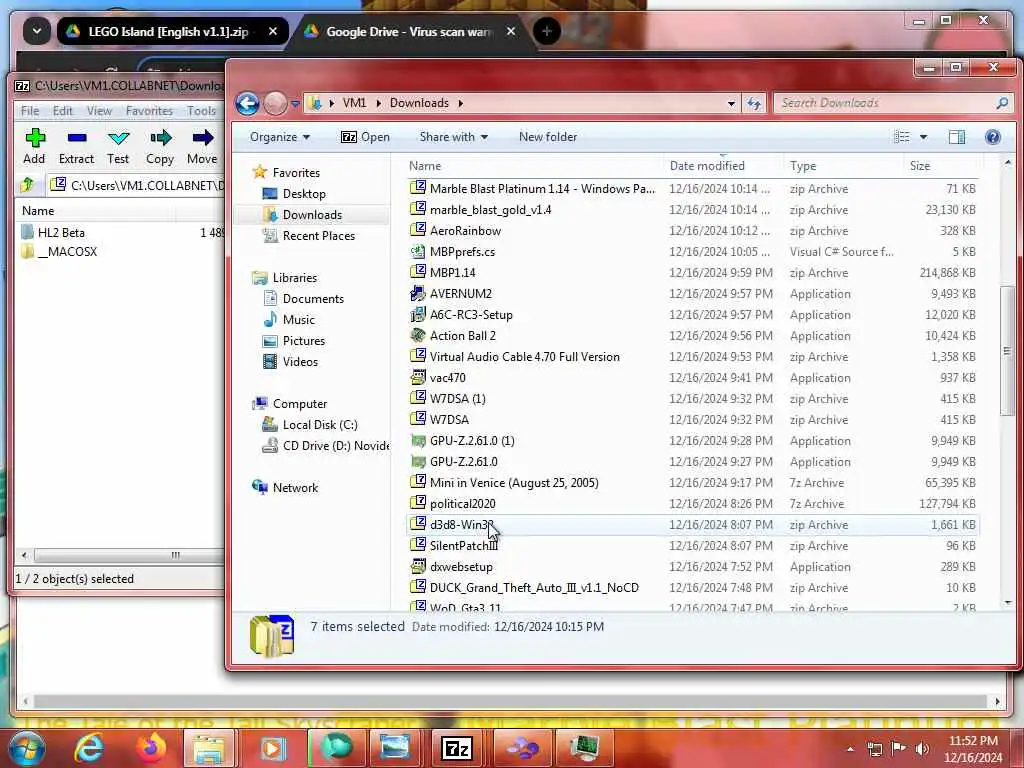Change view using the view icon

tap(902, 137)
